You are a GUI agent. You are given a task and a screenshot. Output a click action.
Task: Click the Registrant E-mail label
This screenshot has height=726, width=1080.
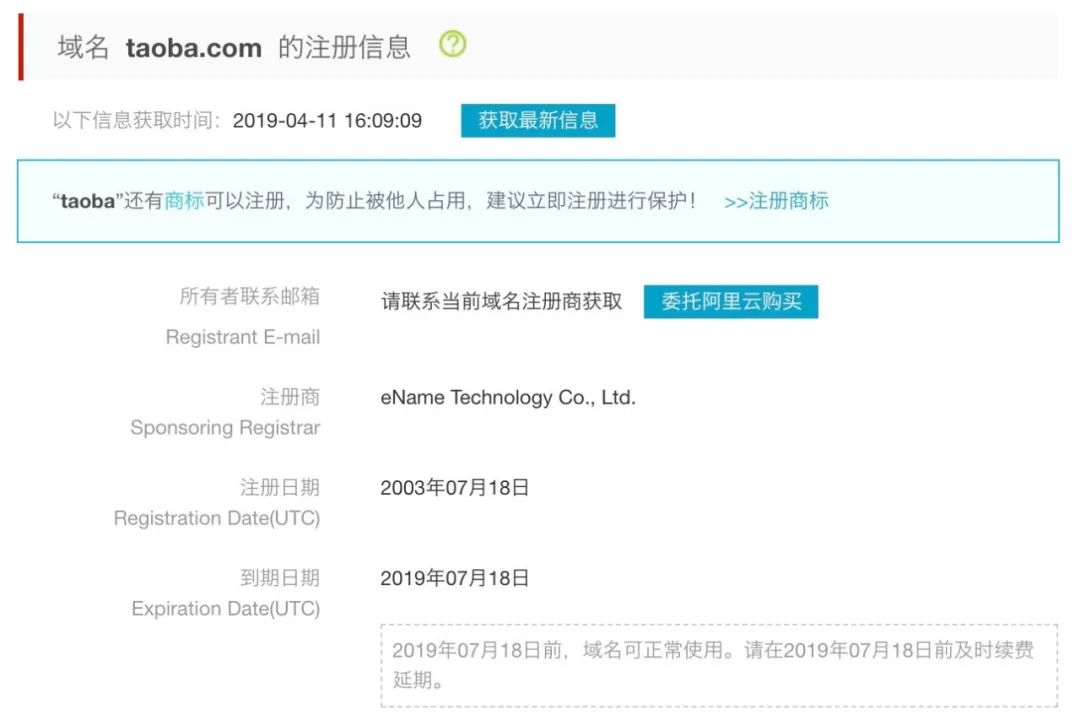[243, 337]
